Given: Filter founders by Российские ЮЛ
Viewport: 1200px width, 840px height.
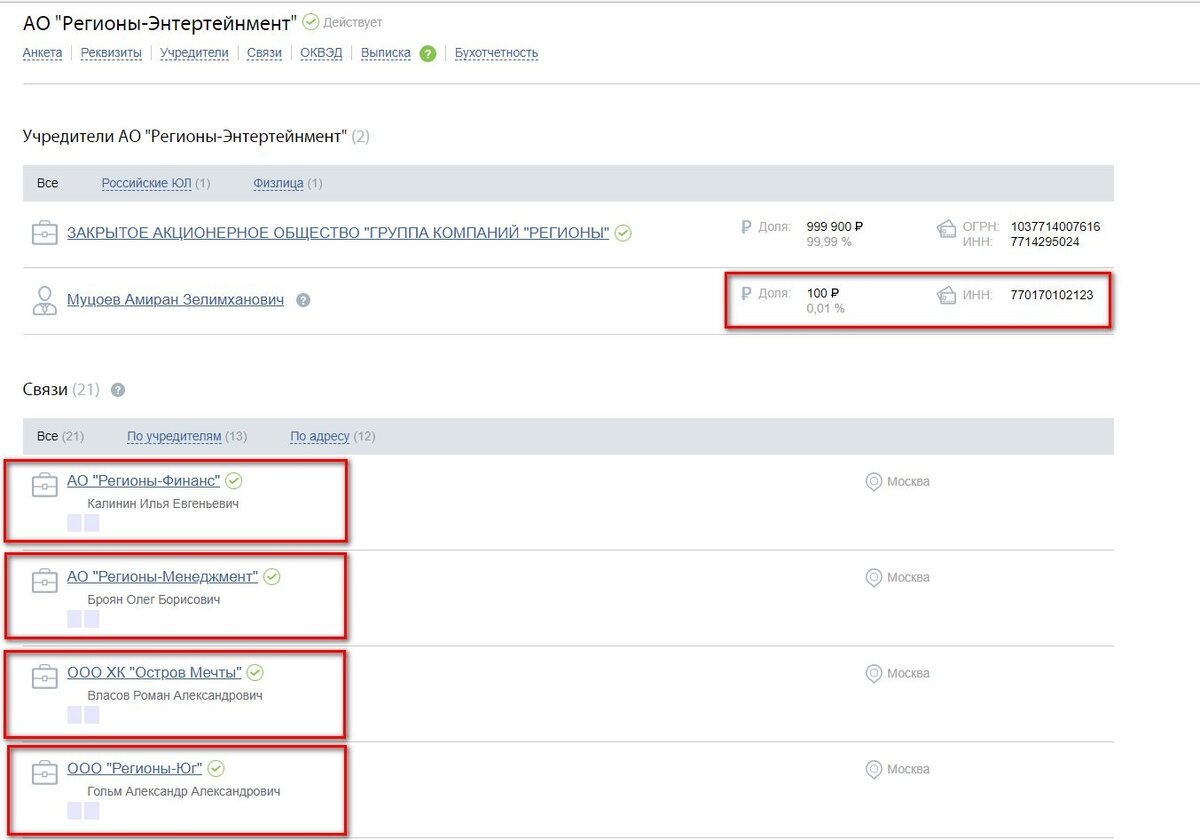Looking at the screenshot, I should click(x=146, y=183).
